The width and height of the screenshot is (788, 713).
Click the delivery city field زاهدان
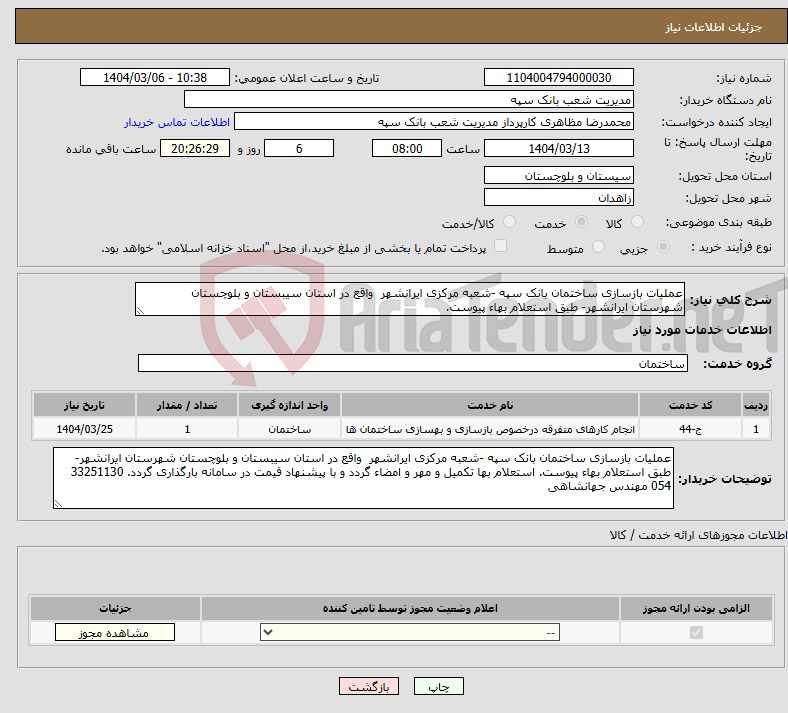(558, 197)
